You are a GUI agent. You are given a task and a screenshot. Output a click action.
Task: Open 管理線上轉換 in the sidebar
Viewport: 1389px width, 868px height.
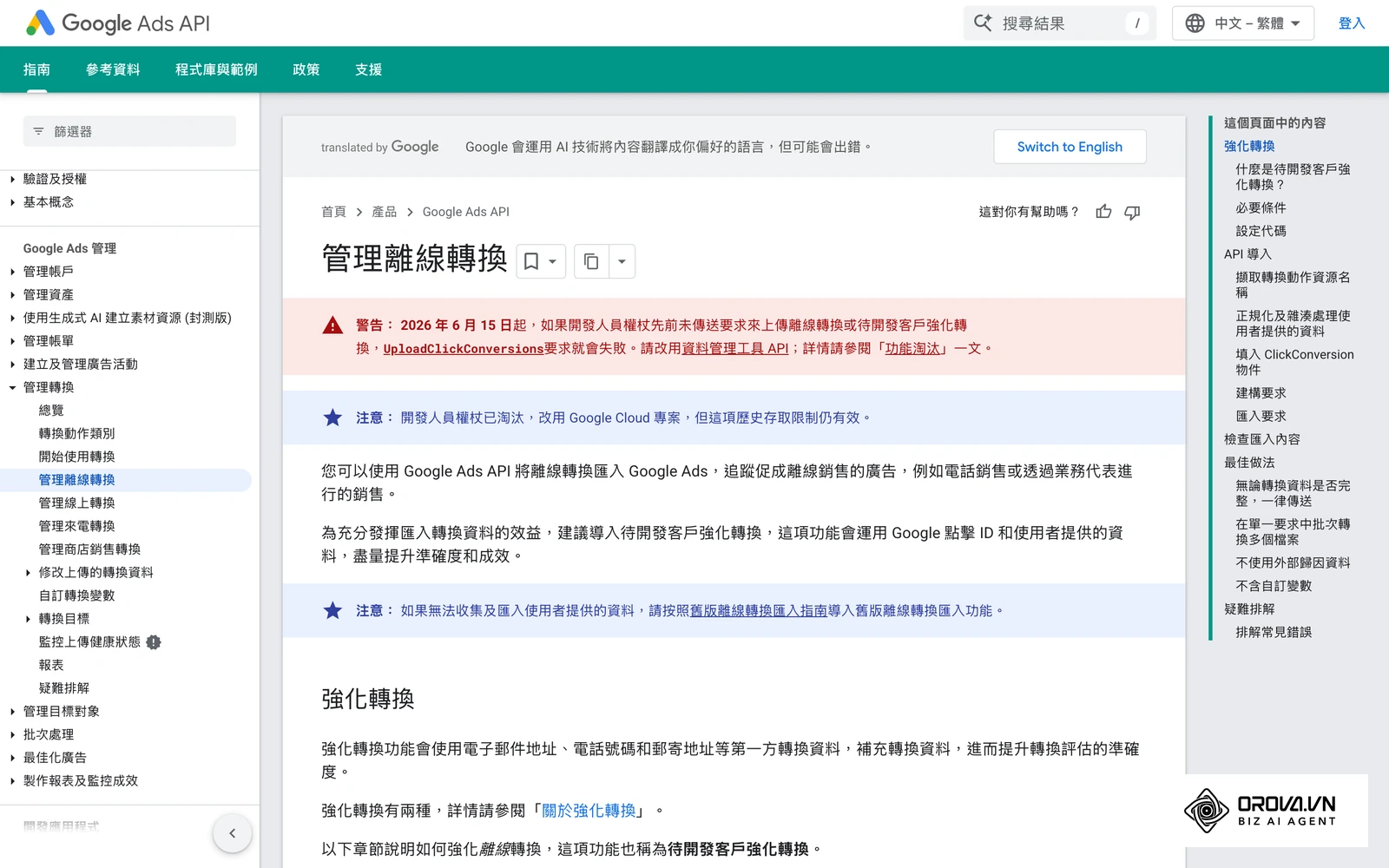(x=76, y=503)
